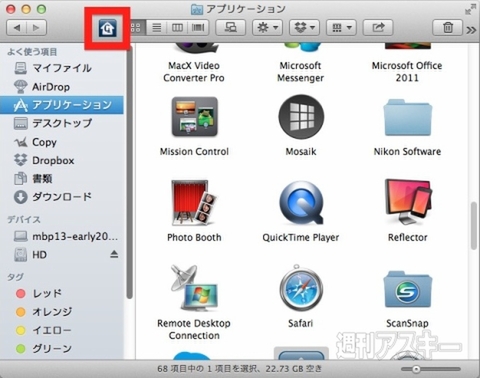Screen dimensions: 480x378
Task: Select the Safari app icon
Action: [x=301, y=288]
